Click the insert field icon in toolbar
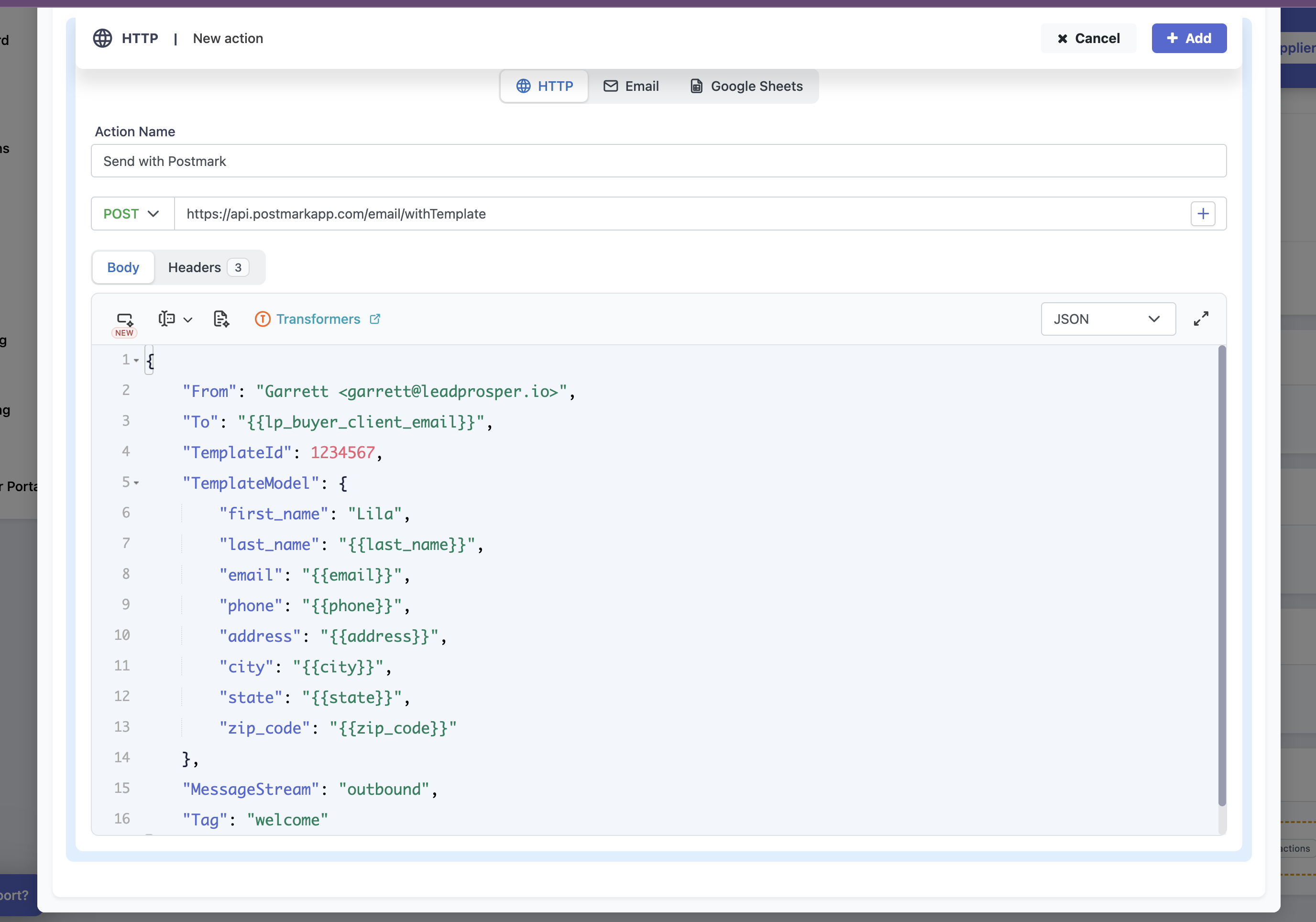 166,318
